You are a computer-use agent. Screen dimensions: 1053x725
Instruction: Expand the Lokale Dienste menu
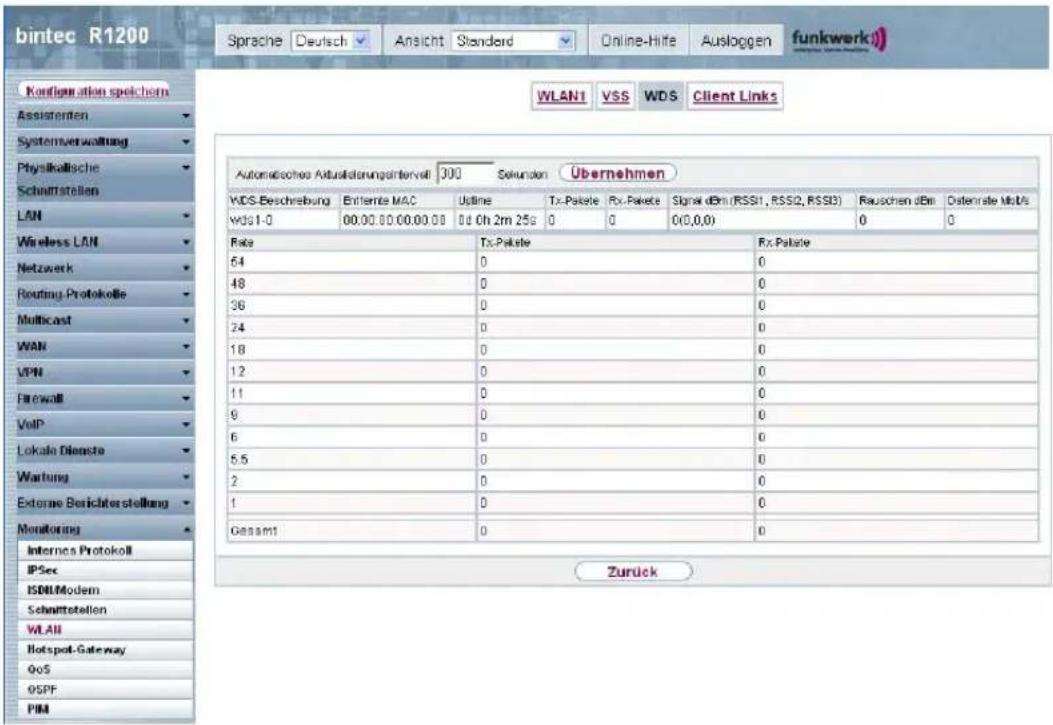tap(105, 450)
